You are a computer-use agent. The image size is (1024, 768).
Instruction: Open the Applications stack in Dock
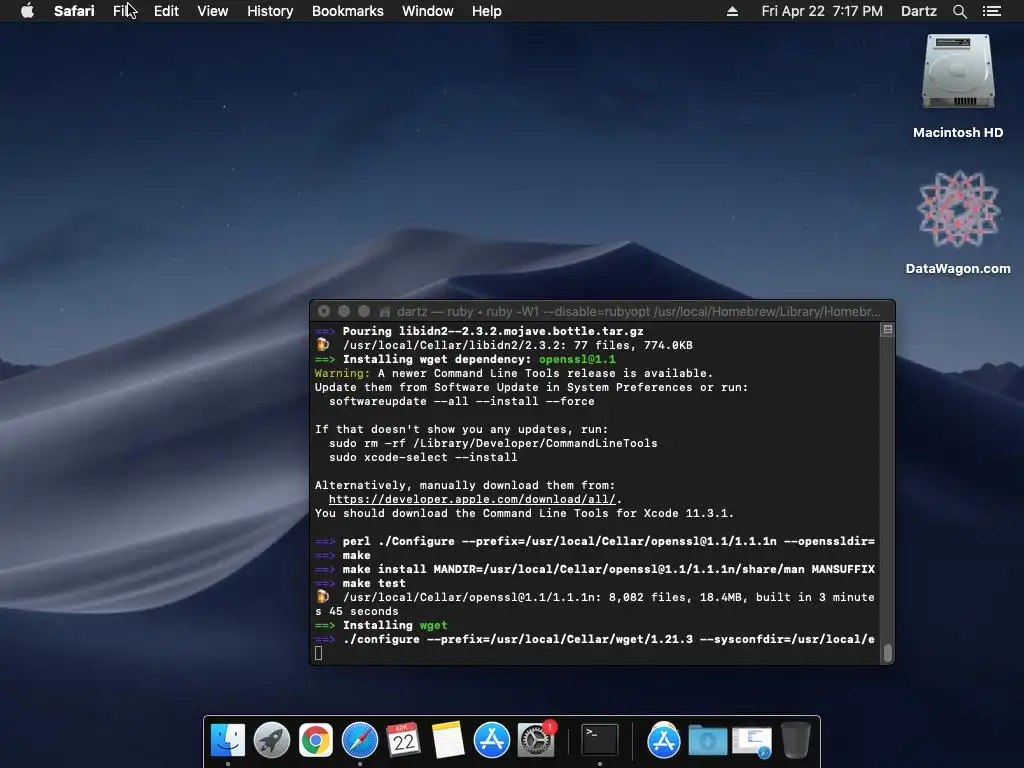[x=664, y=740]
